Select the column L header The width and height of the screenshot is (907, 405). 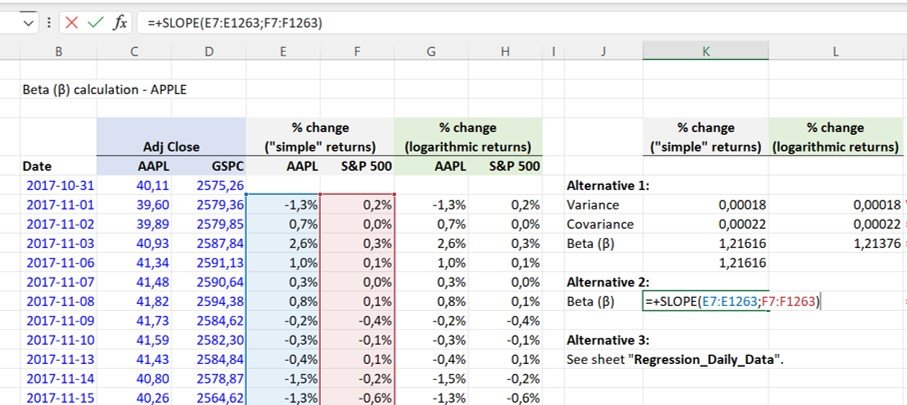point(835,51)
